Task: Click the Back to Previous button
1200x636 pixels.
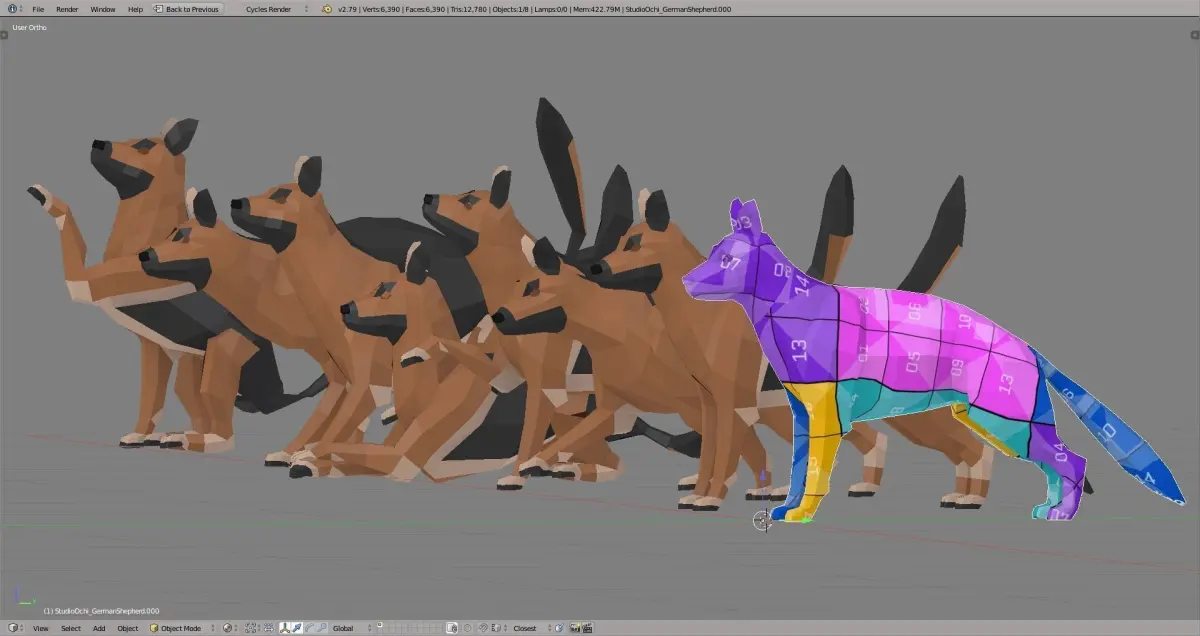Action: pos(186,8)
